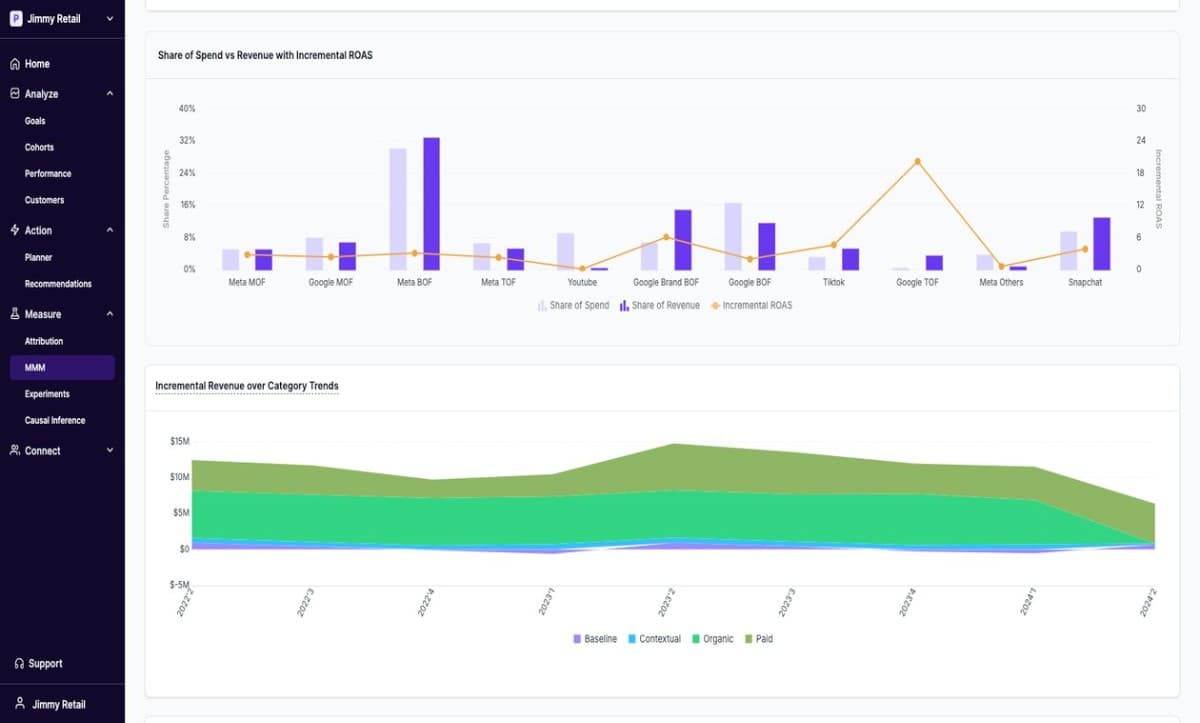Click the Action lightning bolt icon
The image size is (1200, 723).
[x=15, y=230]
